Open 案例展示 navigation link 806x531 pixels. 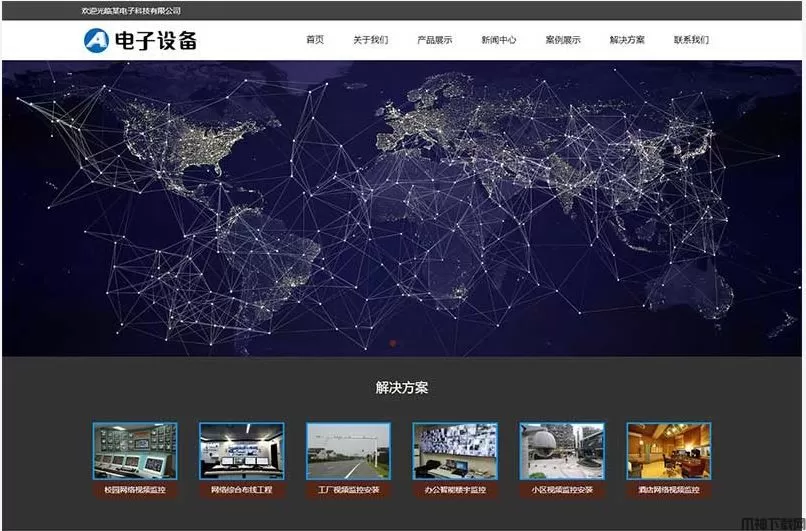563,40
